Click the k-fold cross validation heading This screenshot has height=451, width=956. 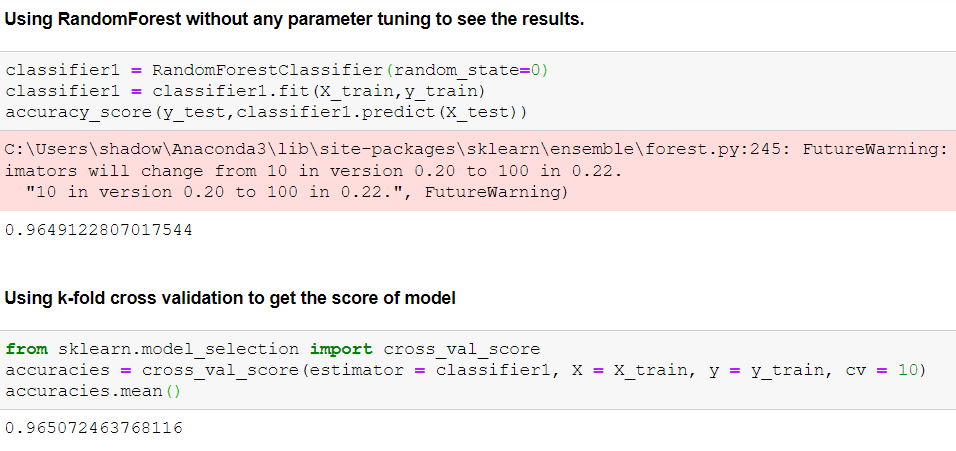231,298
